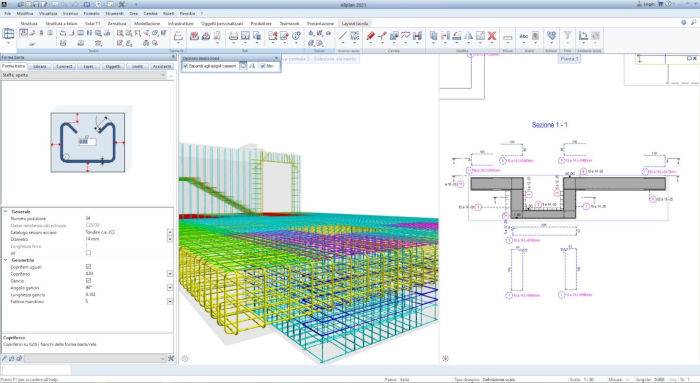The height and width of the screenshot is (383, 700).
Task: Click the thin red line tool beside the pencil
Action: [382, 36]
